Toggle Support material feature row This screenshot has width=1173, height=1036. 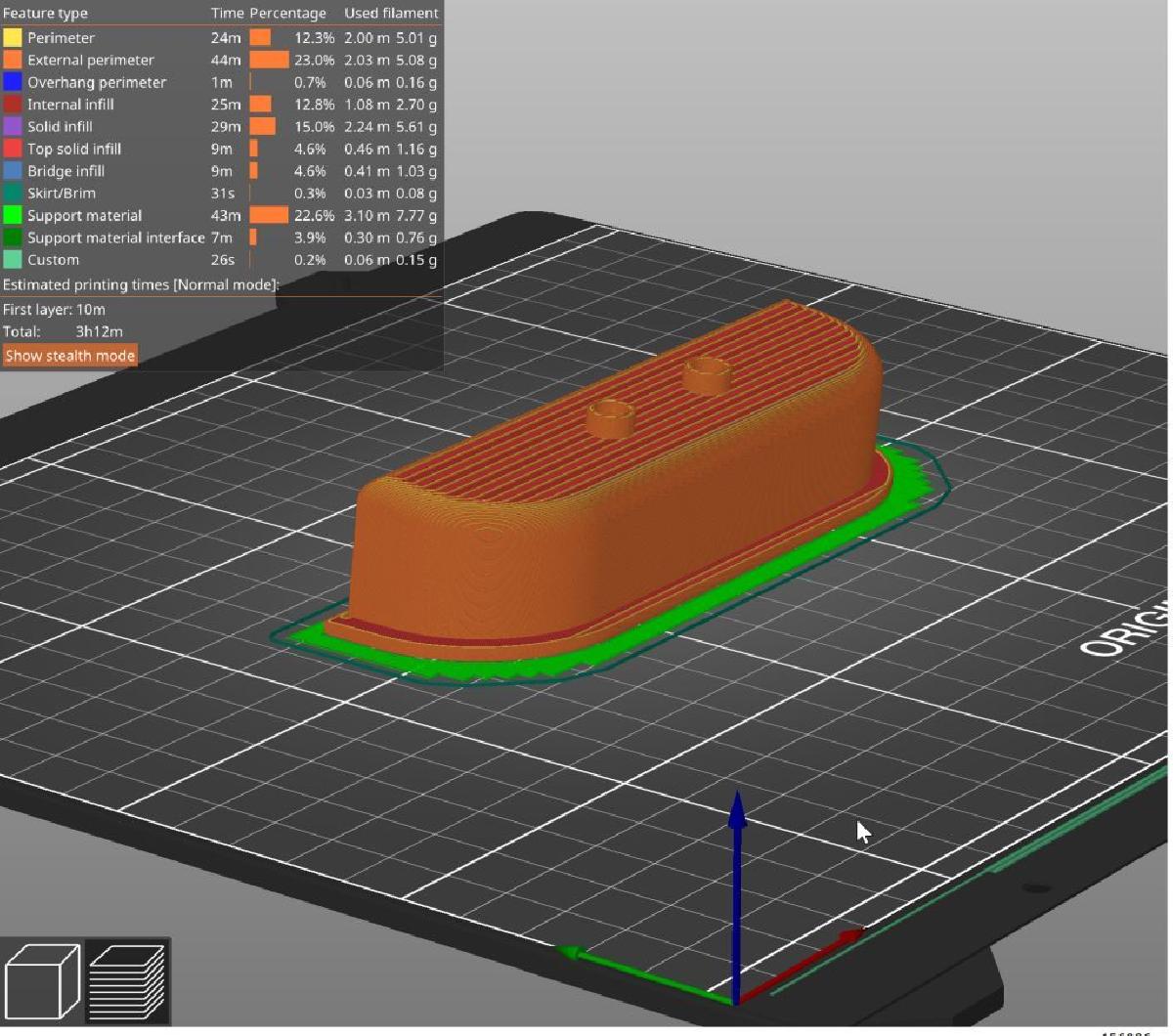(84, 216)
